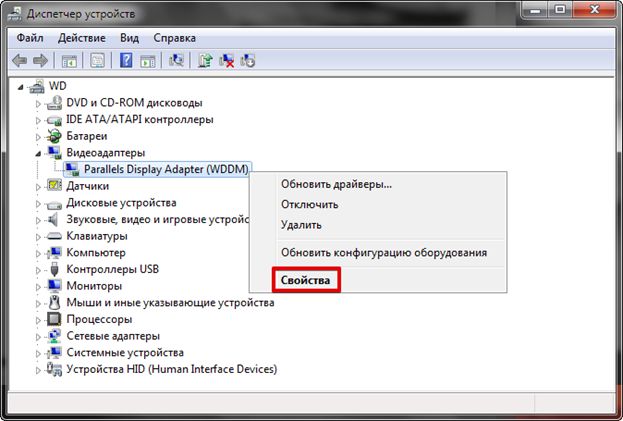Open the Вид menu
This screenshot has height=421, width=623.
pyautogui.click(x=130, y=38)
